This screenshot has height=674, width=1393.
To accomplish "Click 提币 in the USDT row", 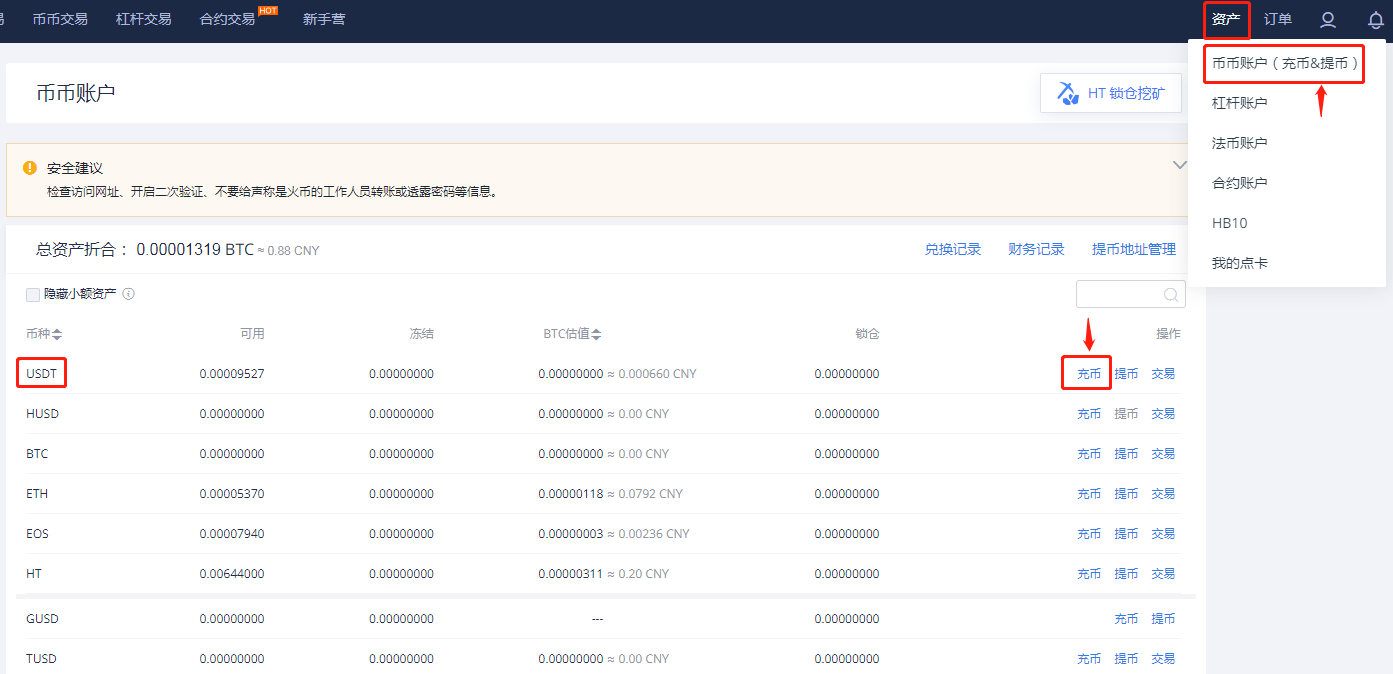I will [x=1126, y=374].
